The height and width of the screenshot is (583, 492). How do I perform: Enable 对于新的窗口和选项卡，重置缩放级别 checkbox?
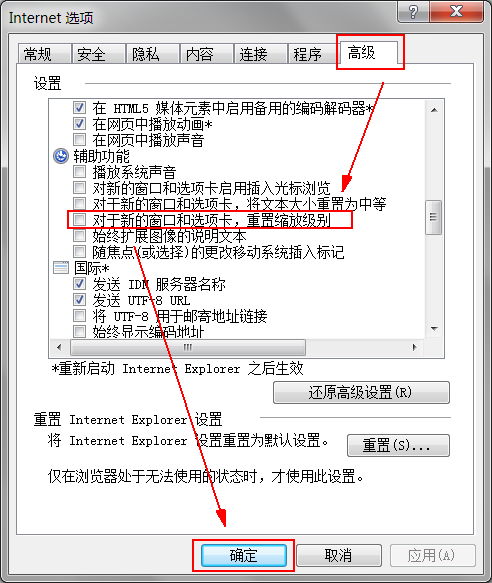click(x=79, y=220)
